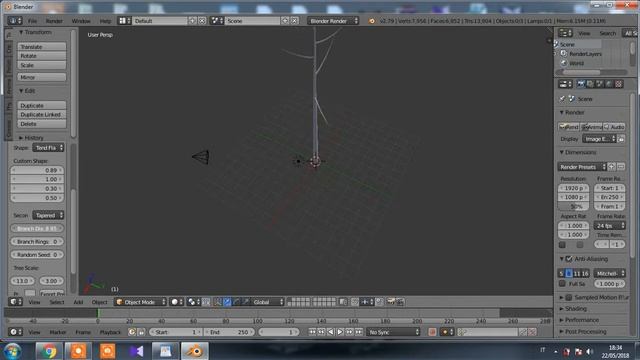This screenshot has width=640, height=360.
Task: Click the viewport shading sphere icon
Action: point(177,302)
